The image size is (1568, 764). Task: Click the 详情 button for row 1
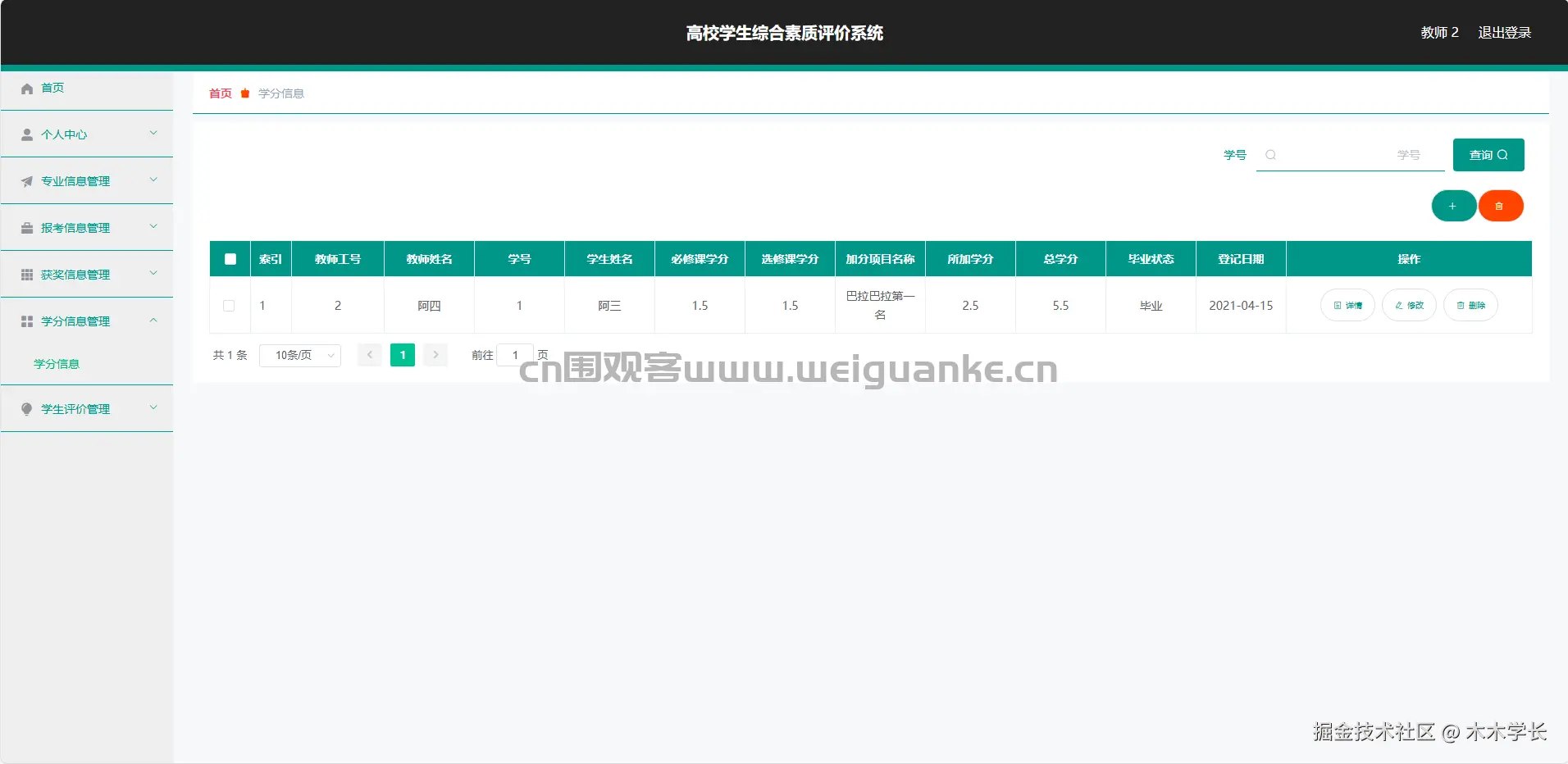(1347, 305)
